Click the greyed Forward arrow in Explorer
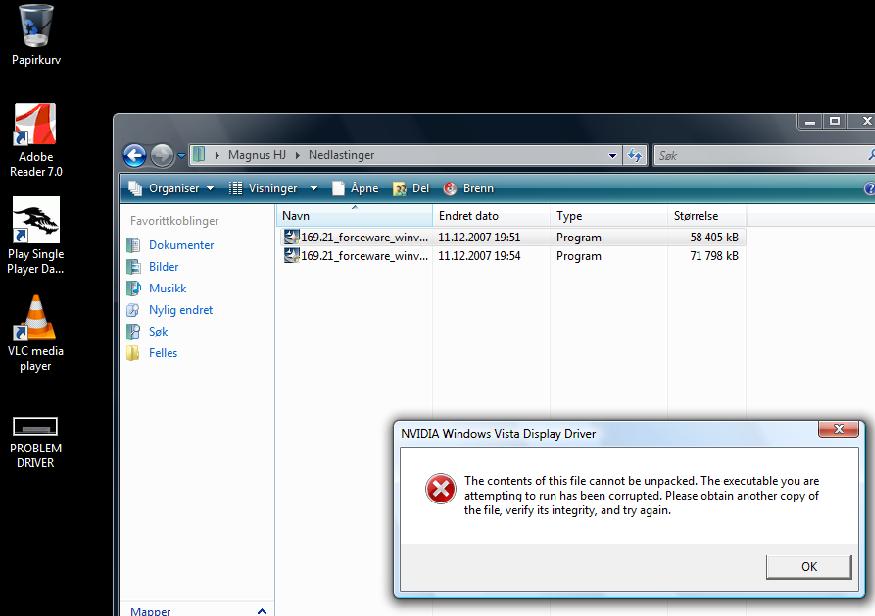875x616 pixels. click(x=162, y=156)
